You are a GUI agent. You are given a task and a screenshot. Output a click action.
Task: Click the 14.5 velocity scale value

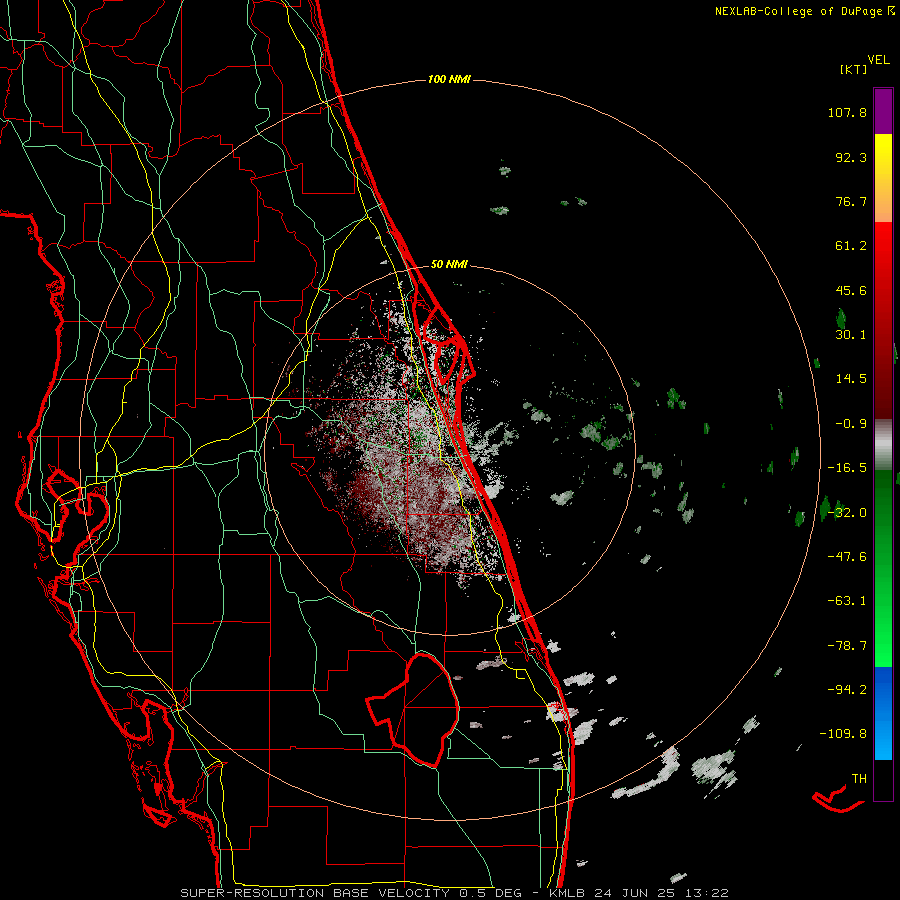click(x=851, y=379)
